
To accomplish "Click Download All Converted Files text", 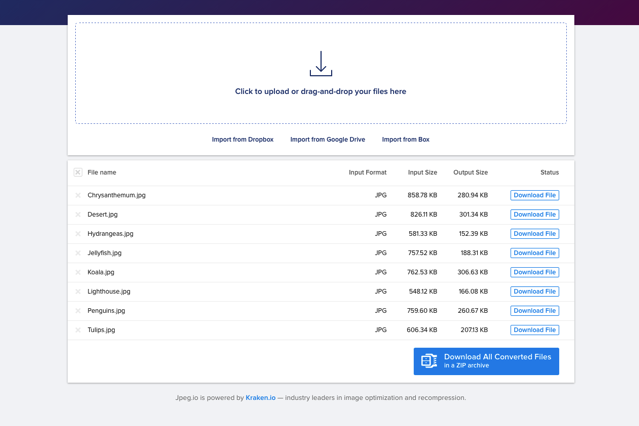I will [x=498, y=357].
